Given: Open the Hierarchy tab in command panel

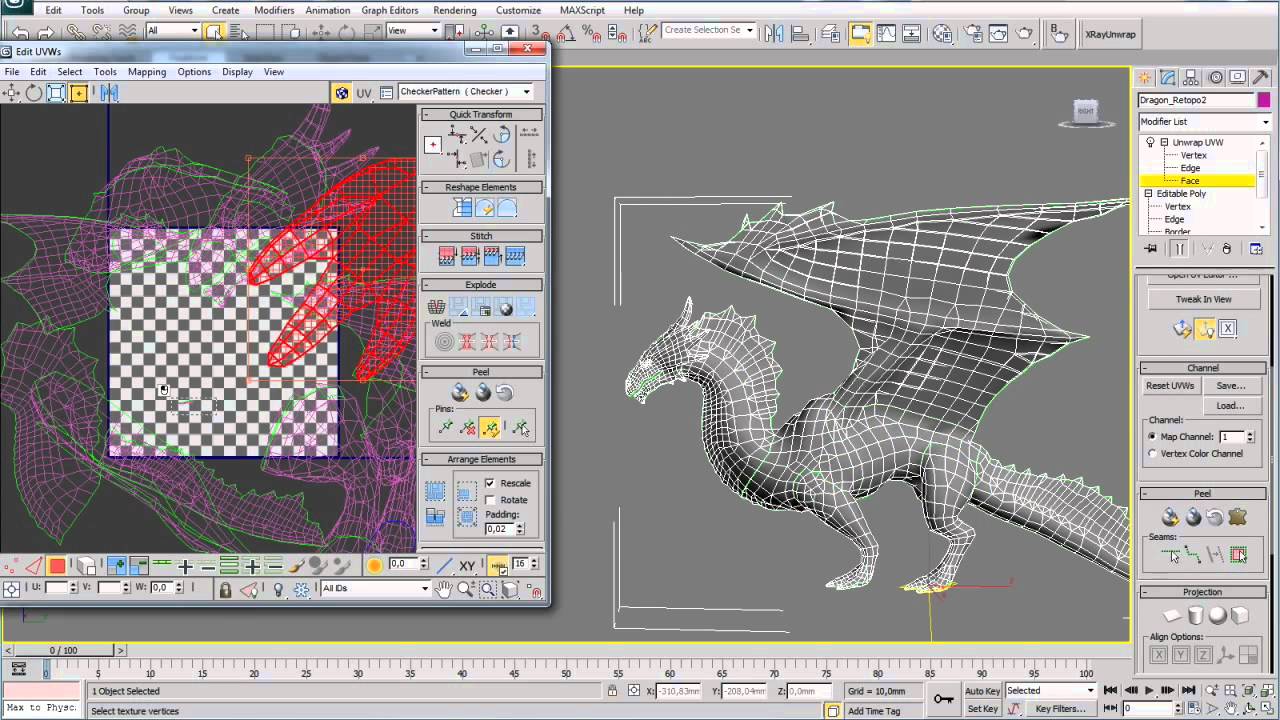Looking at the screenshot, I should pyautogui.click(x=1190, y=77).
